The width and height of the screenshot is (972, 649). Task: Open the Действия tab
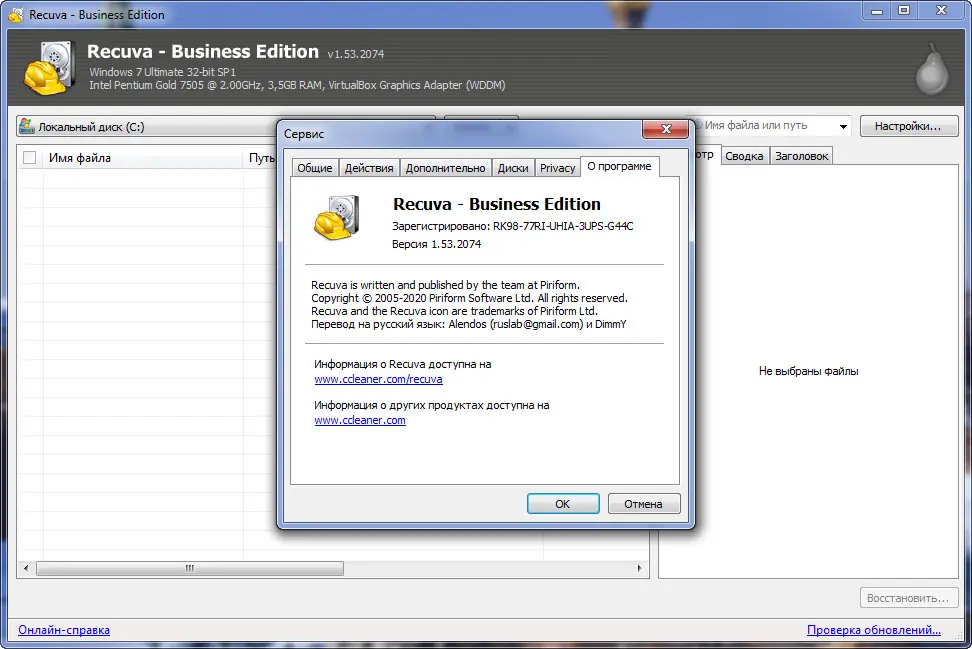click(x=369, y=168)
